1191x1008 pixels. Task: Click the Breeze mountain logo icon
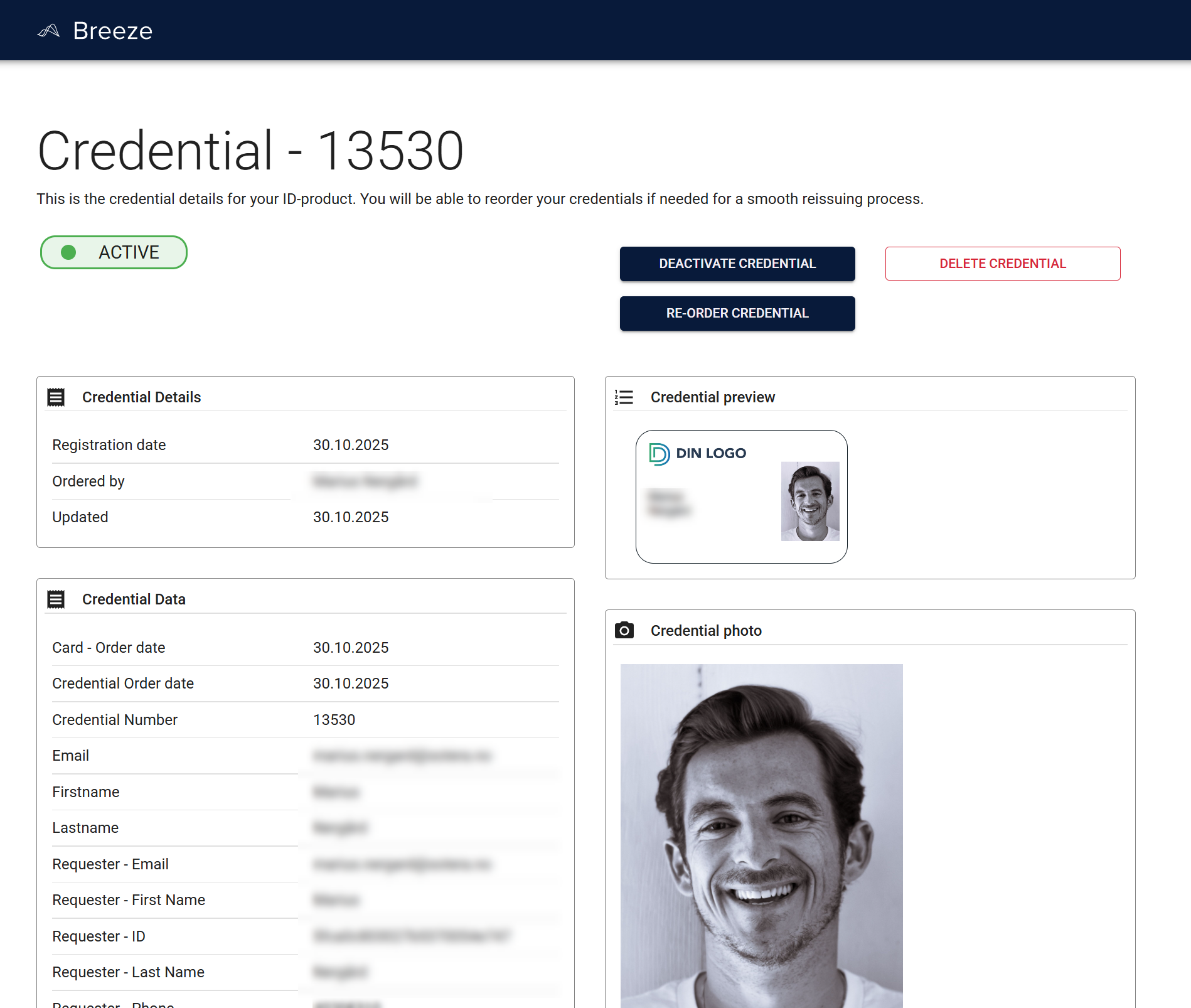click(x=50, y=29)
